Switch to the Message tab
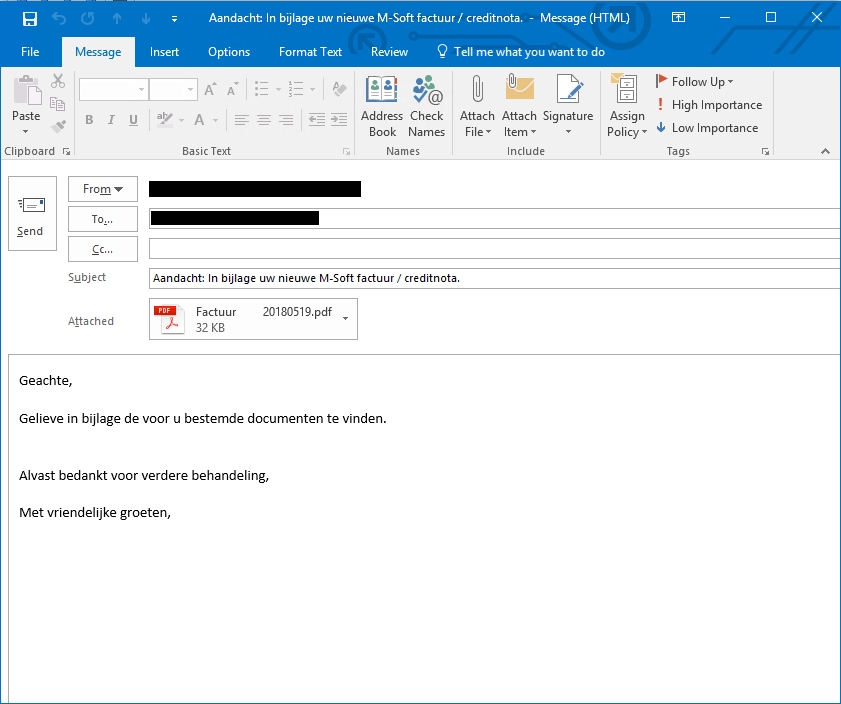 98,52
